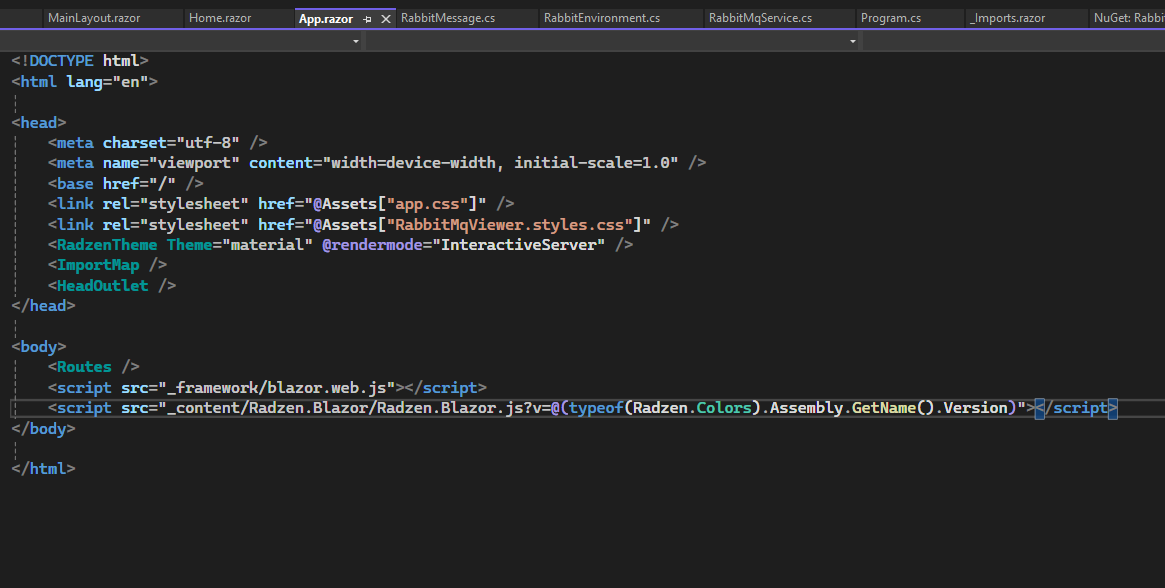Click the "material" Theme value
Viewport: 1165px width, 588px height.
coord(267,245)
